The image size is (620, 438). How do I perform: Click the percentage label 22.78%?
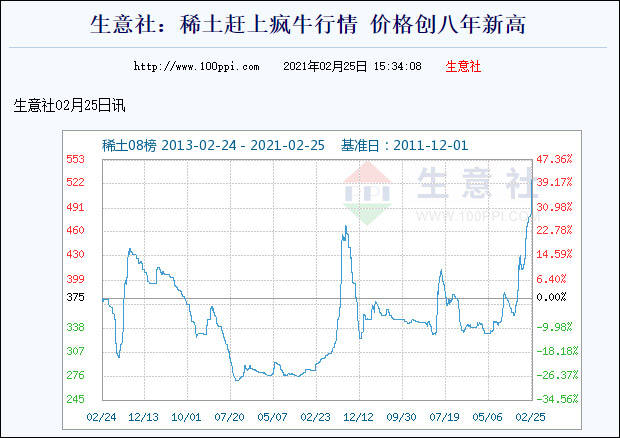tap(554, 230)
